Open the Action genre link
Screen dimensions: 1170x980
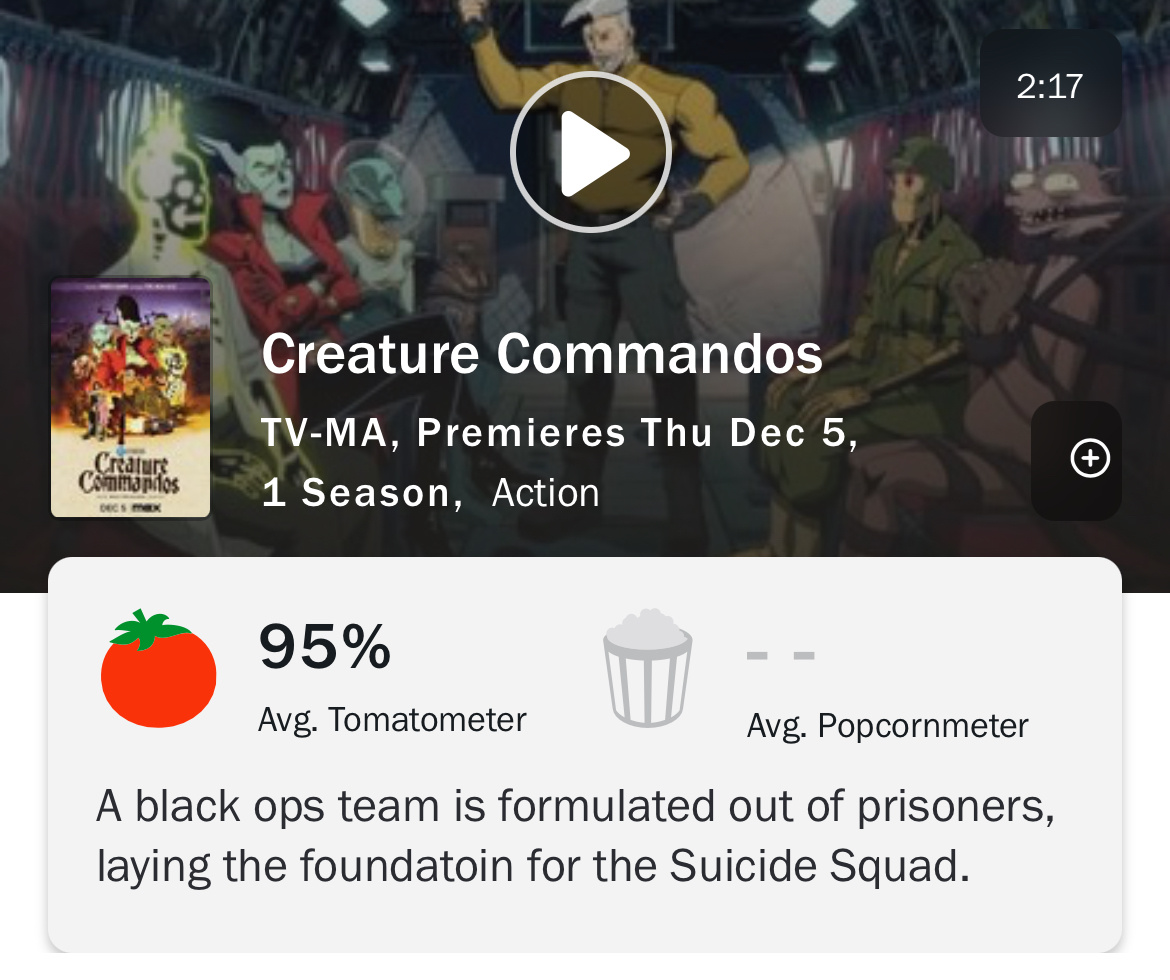pyautogui.click(x=545, y=493)
